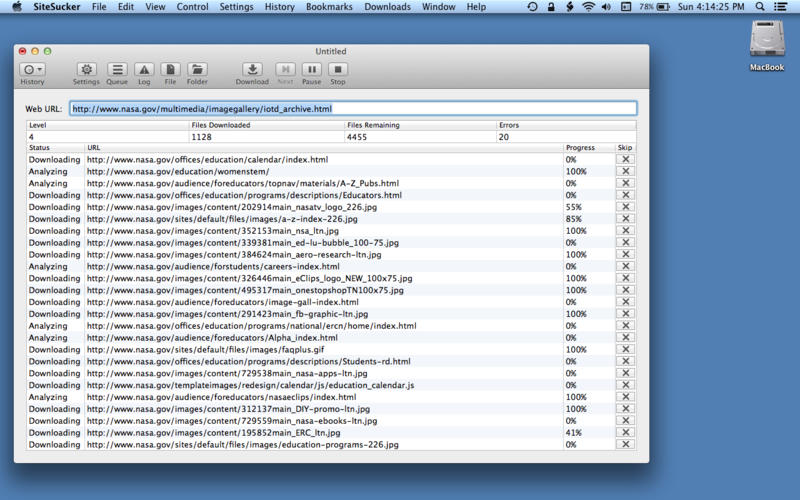800x500 pixels.
Task: Open the Downloads menu in the menu bar
Action: (387, 7)
